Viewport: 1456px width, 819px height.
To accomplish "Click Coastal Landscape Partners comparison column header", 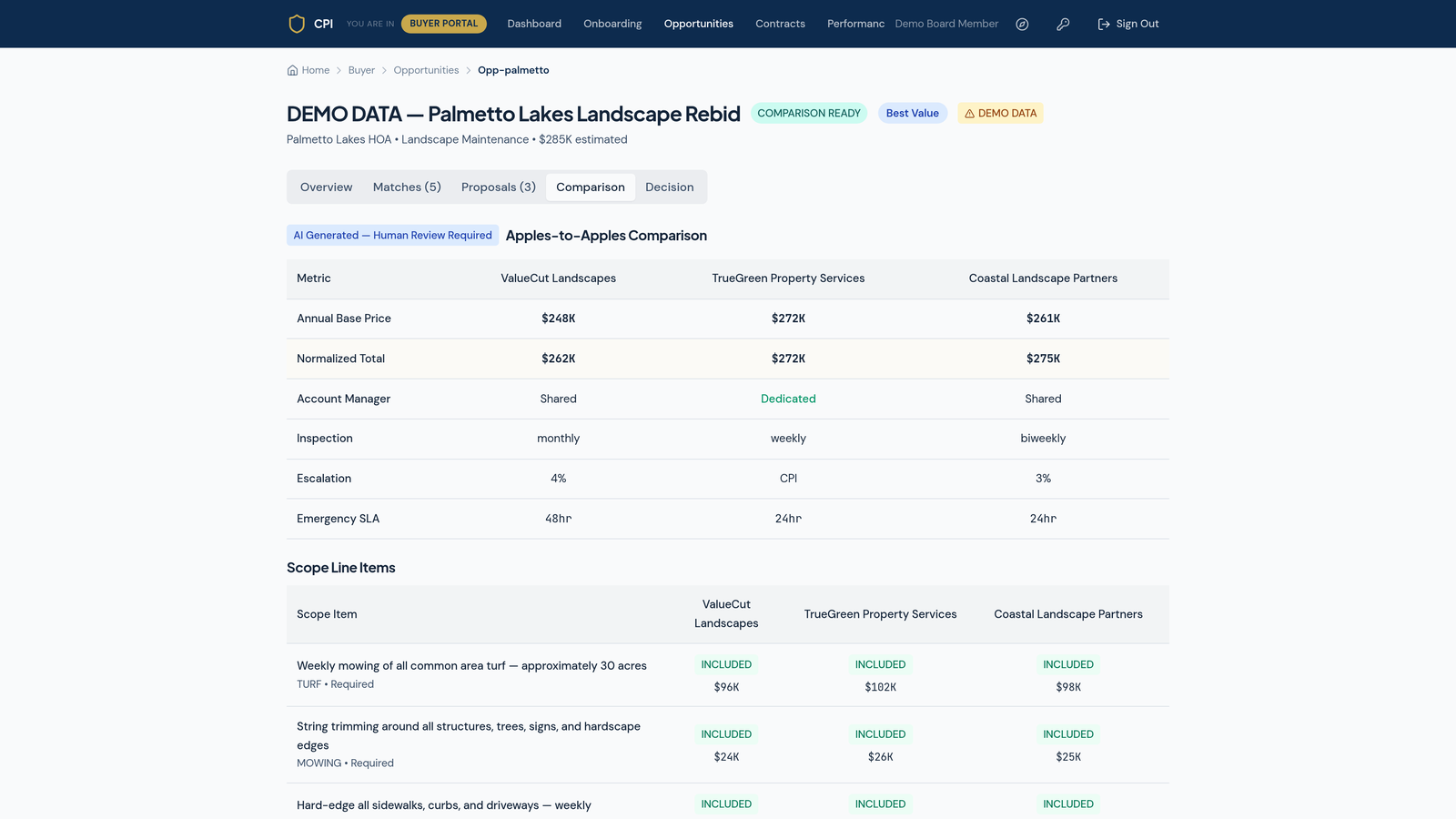I will click(1043, 278).
